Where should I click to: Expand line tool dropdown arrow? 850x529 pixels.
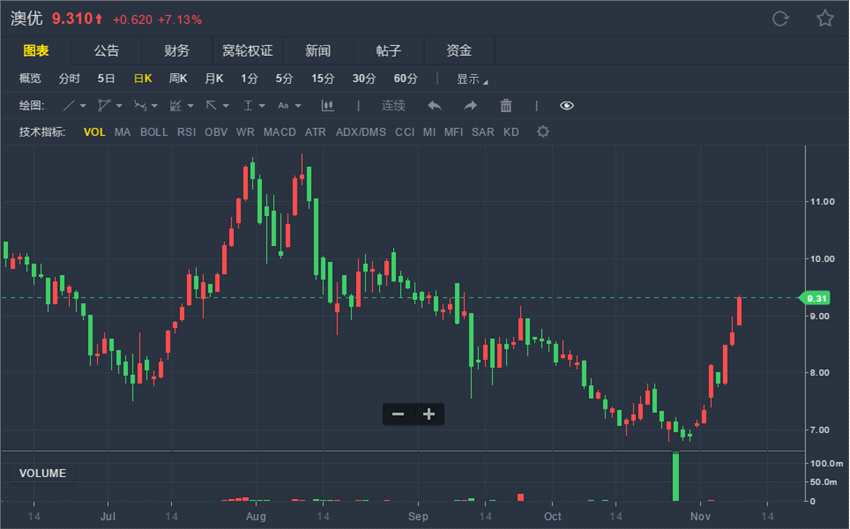[83, 106]
